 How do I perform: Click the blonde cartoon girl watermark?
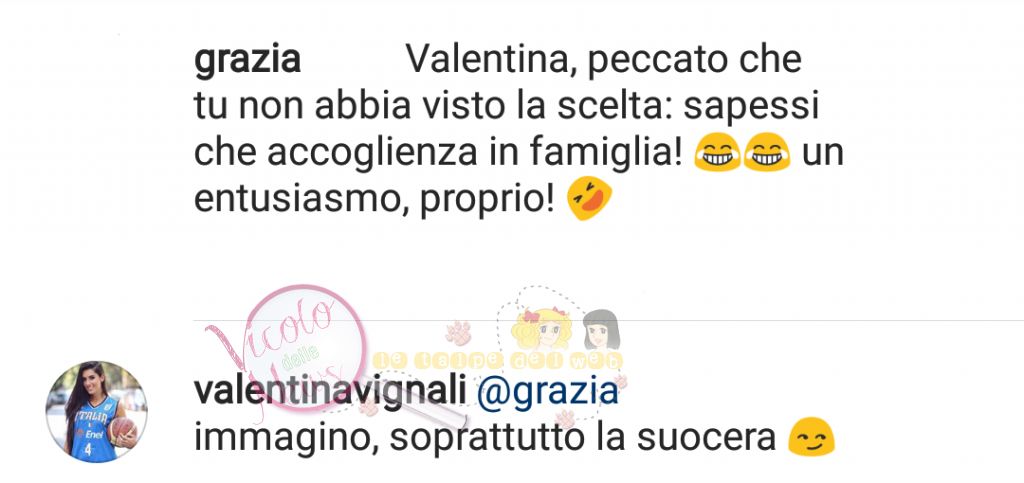[x=541, y=328]
